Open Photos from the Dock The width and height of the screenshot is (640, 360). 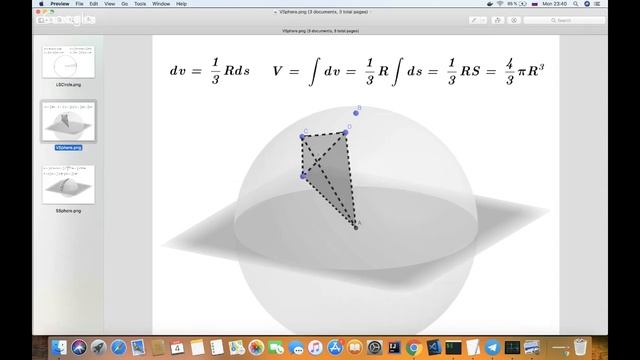point(256,348)
